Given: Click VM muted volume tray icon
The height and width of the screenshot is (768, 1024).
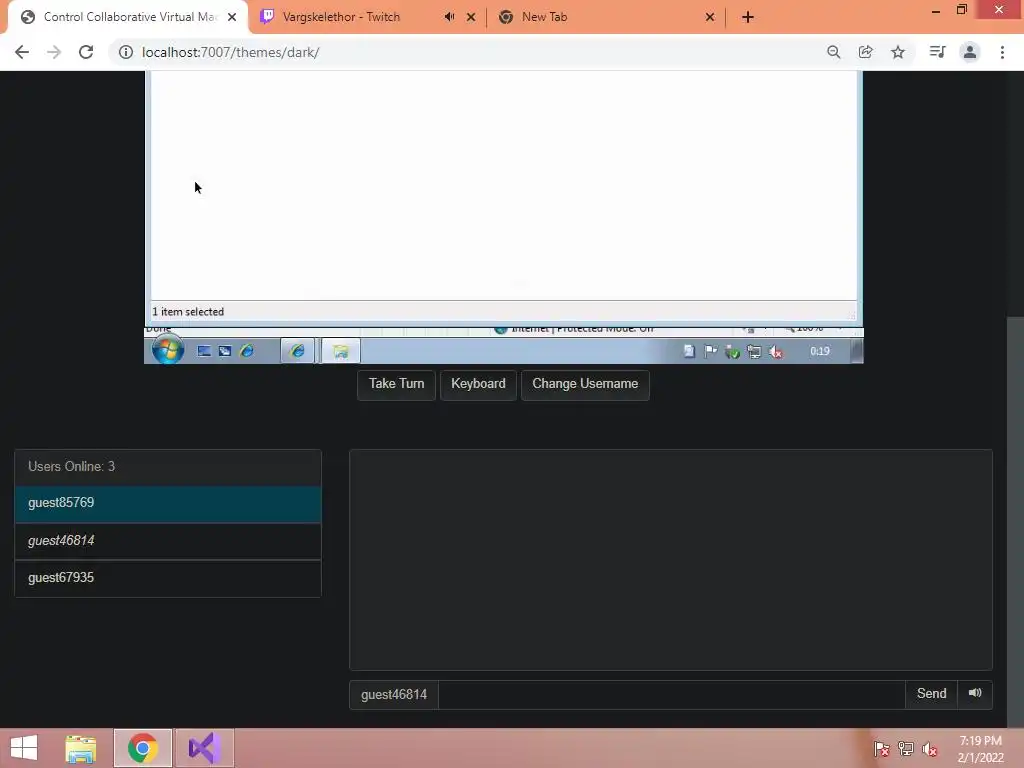Looking at the screenshot, I should point(776,352).
